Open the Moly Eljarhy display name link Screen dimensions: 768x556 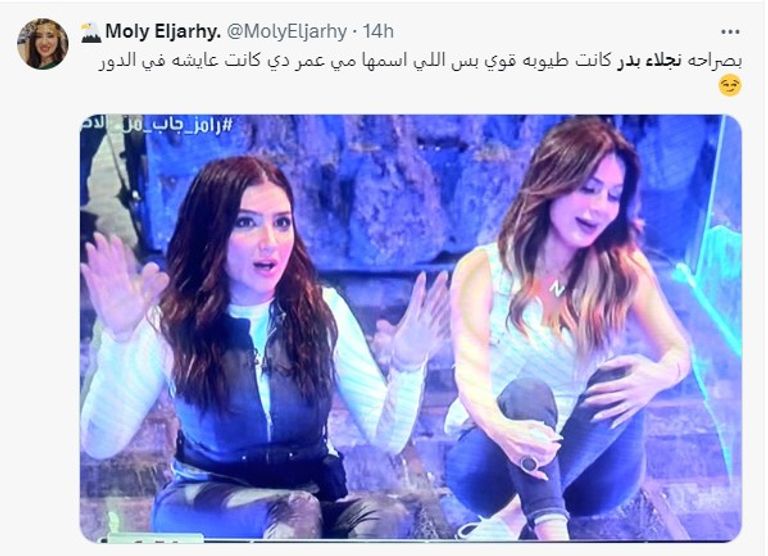pos(163,32)
